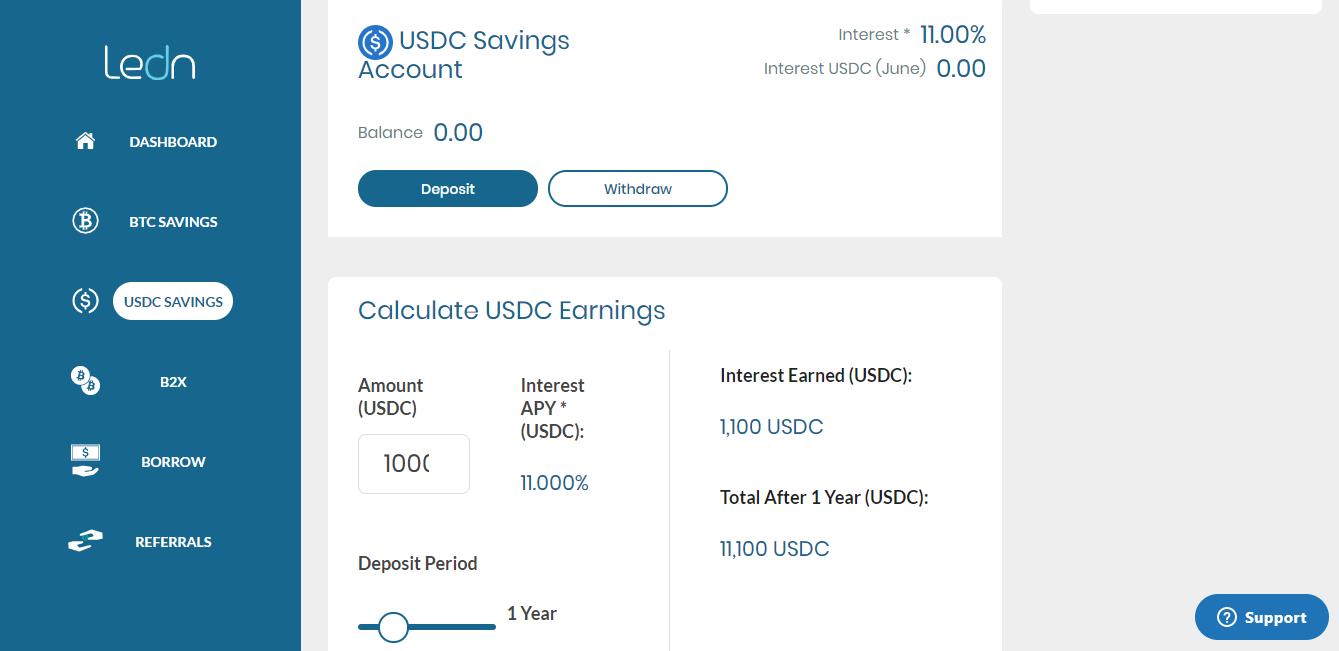Select the USDC Savings menu item
Screen dimensions: 1339x651
(173, 302)
